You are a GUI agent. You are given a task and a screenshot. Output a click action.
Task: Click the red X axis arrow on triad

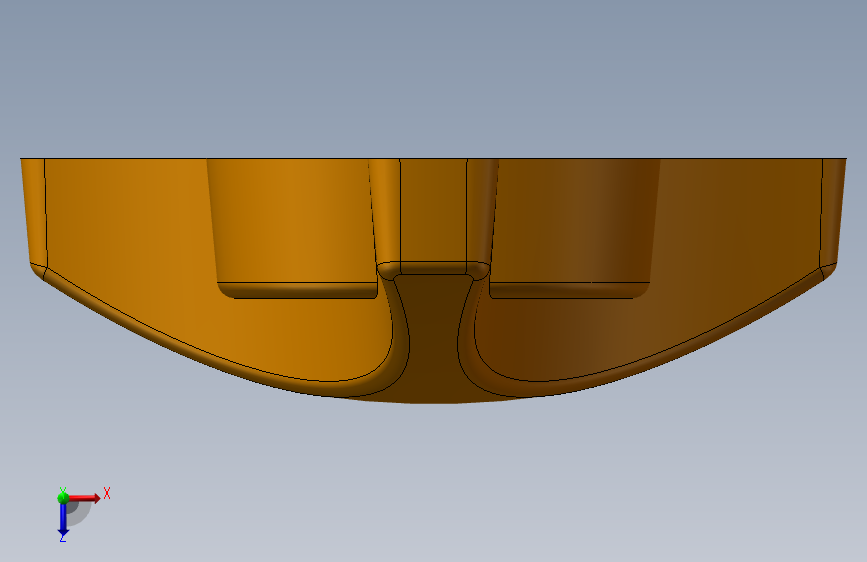tap(83, 498)
